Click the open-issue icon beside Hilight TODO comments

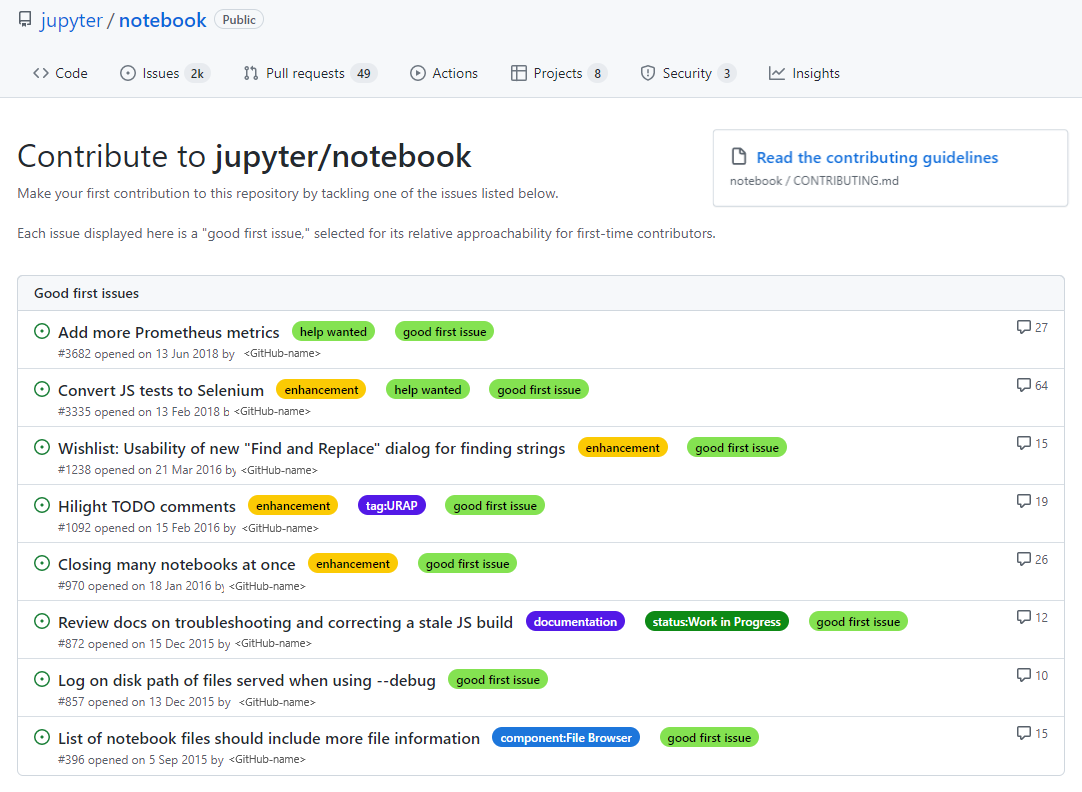click(x=41, y=504)
